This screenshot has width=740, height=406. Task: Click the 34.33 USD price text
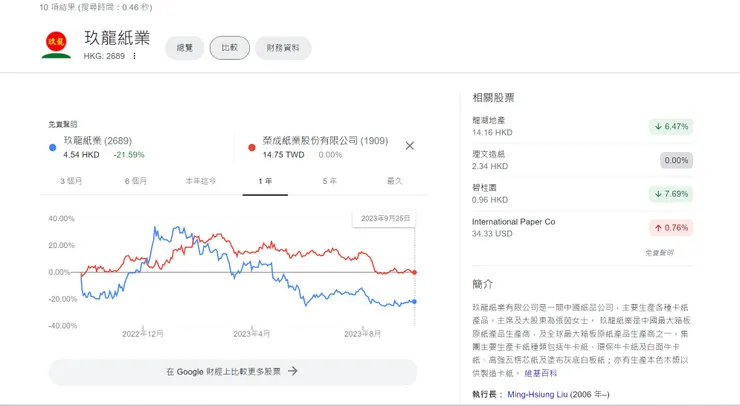[x=492, y=234]
